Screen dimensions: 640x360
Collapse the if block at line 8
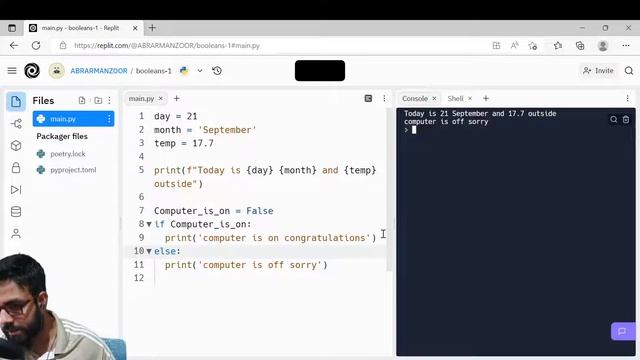(149, 224)
